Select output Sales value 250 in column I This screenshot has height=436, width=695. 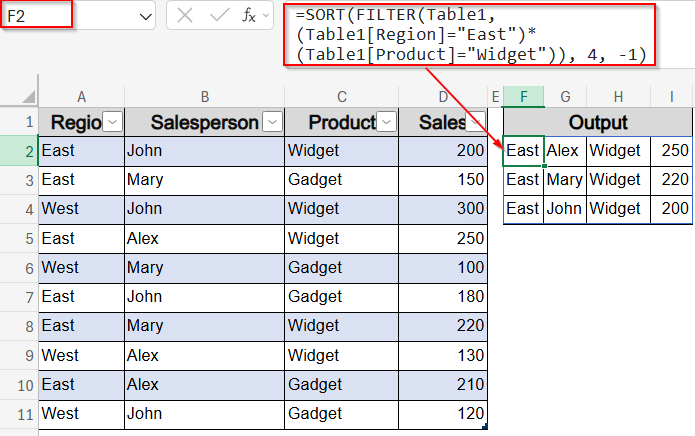click(672, 151)
